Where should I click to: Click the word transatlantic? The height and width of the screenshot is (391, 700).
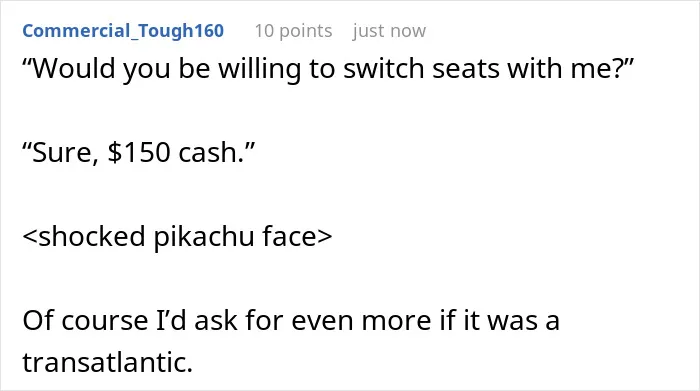click(x=108, y=362)
